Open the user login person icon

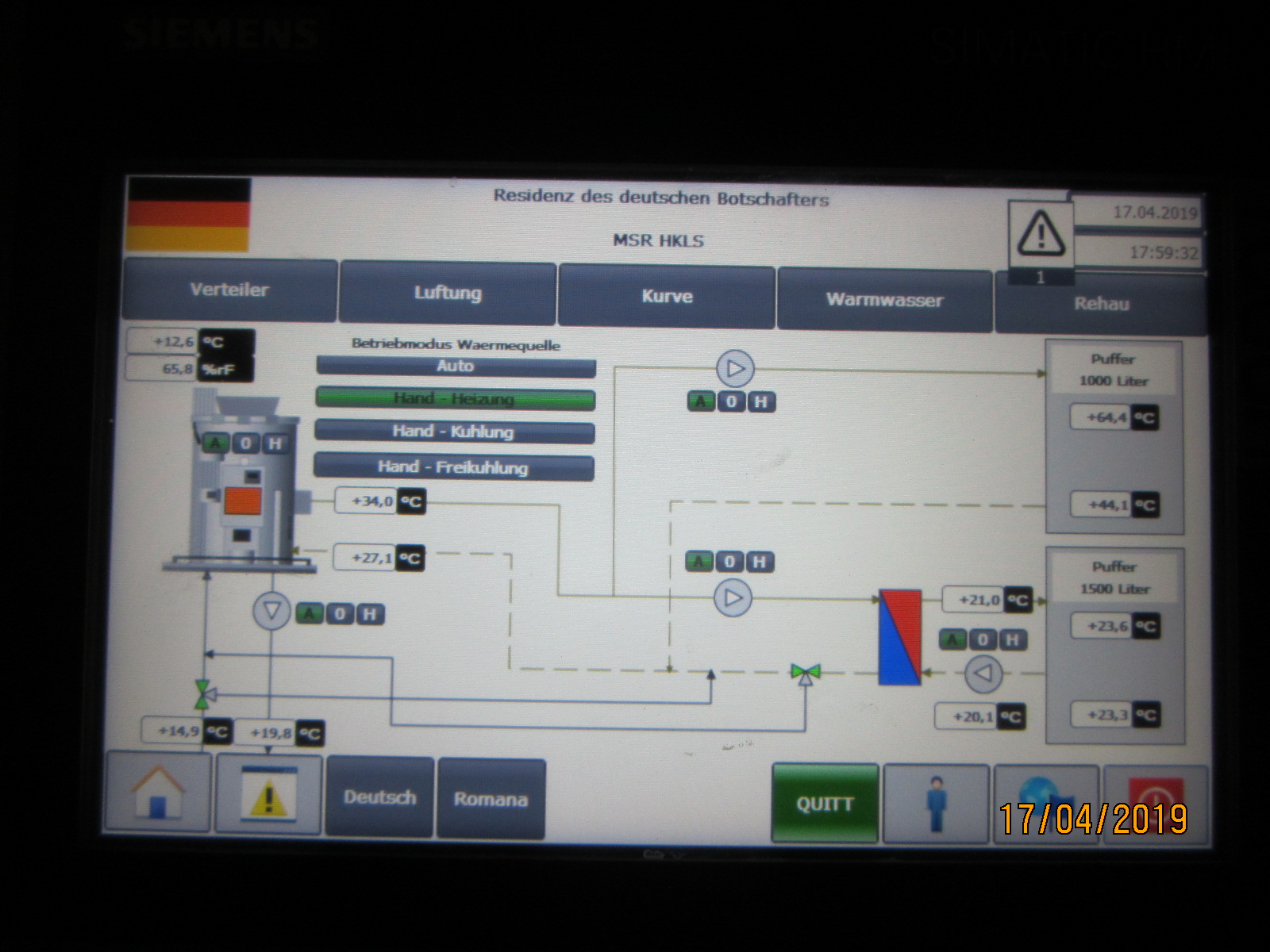[937, 803]
